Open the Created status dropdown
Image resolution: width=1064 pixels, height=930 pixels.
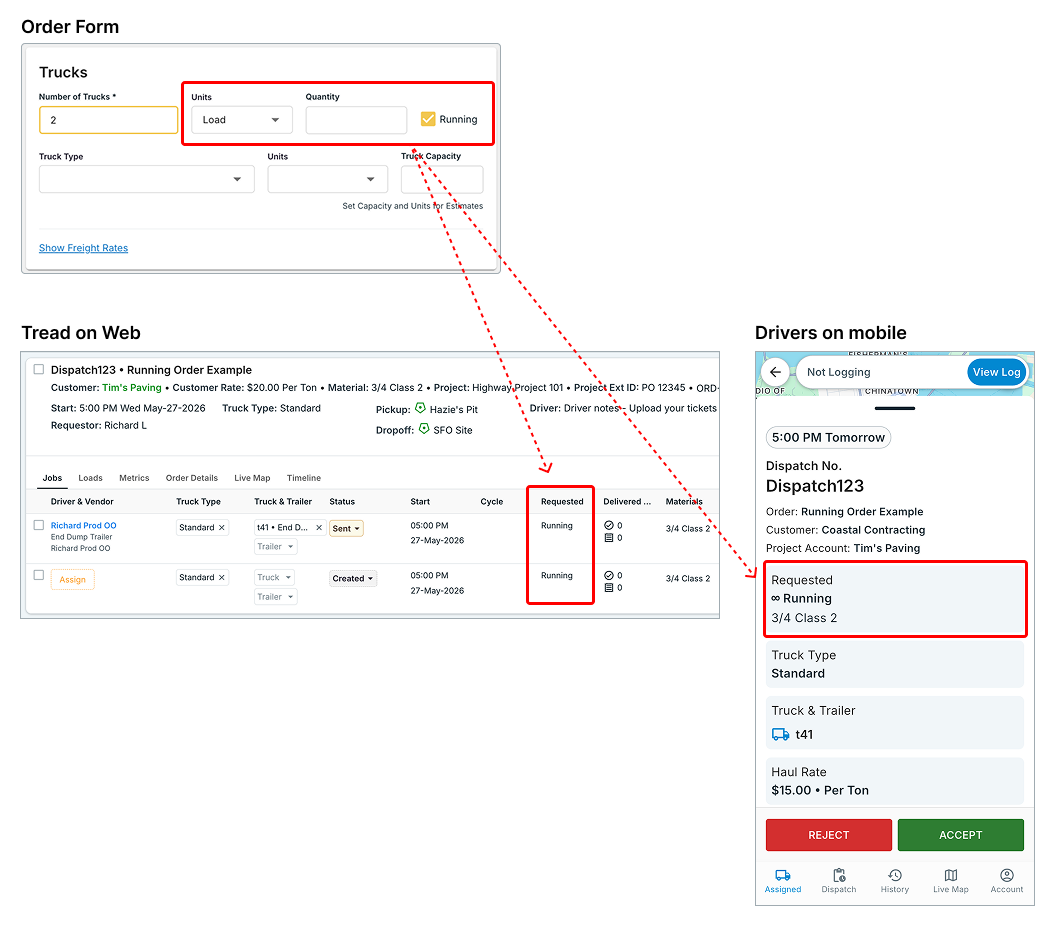pyautogui.click(x=353, y=579)
